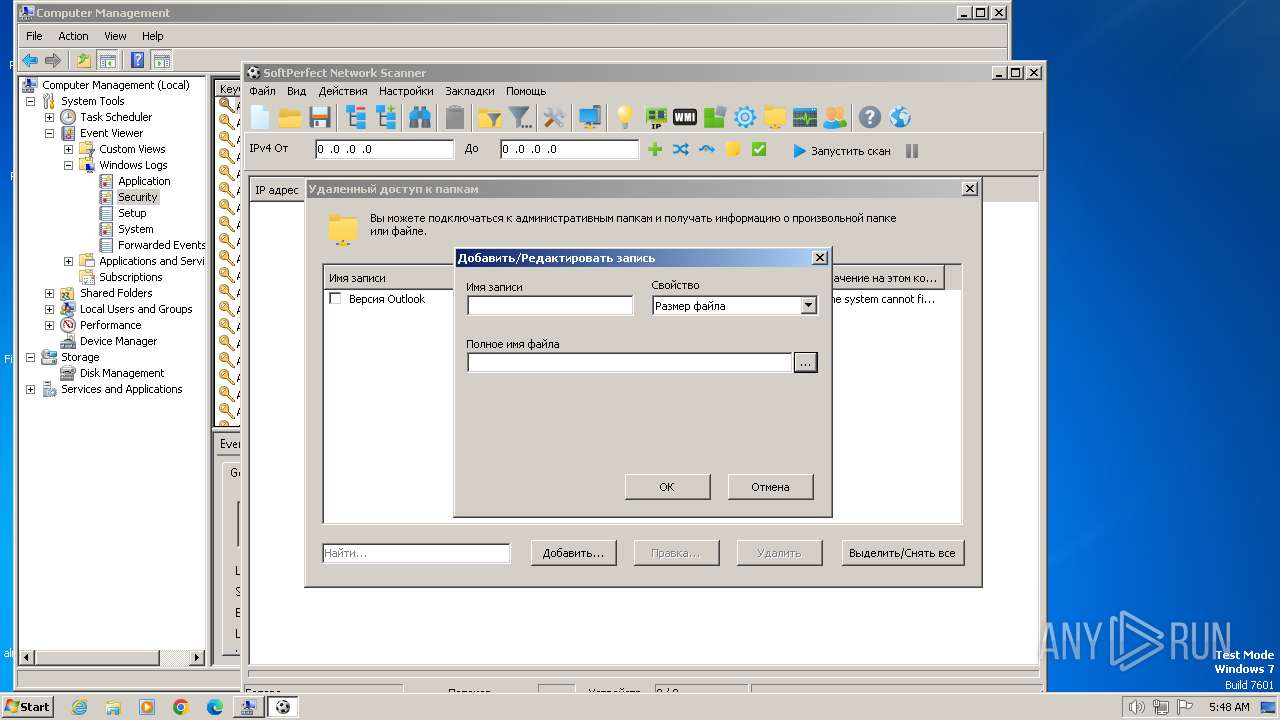Image resolution: width=1280 pixels, height=720 pixels.
Task: Open the Закладки menu
Action: point(470,91)
